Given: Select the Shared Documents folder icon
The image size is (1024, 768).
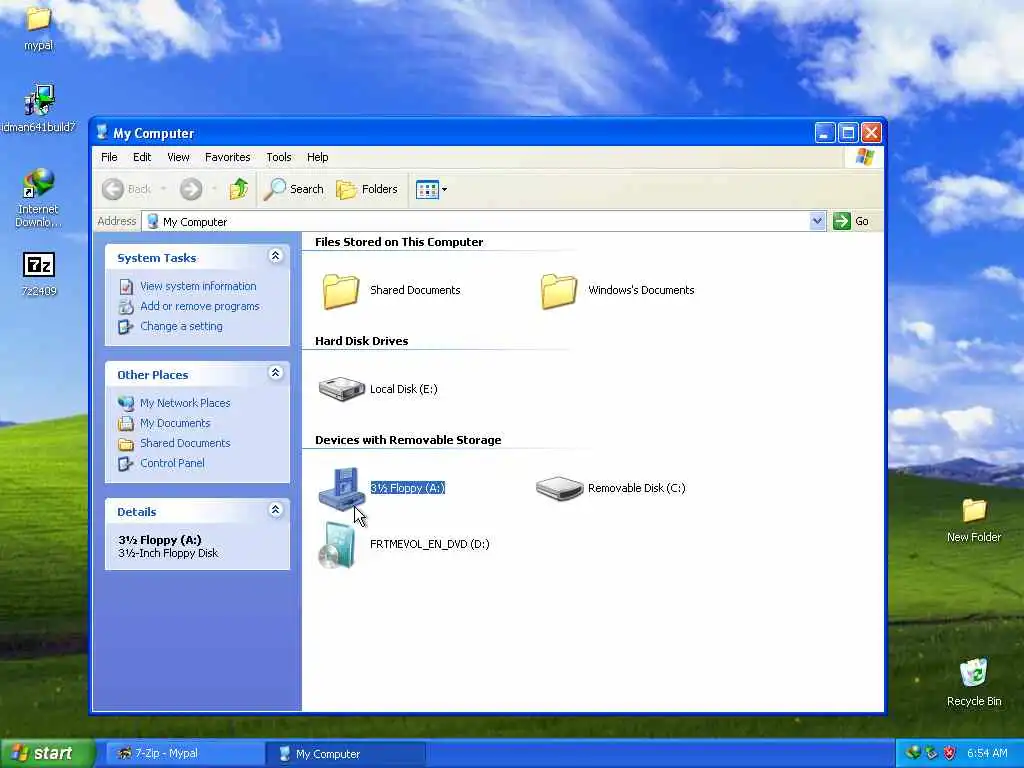Looking at the screenshot, I should click(x=341, y=290).
